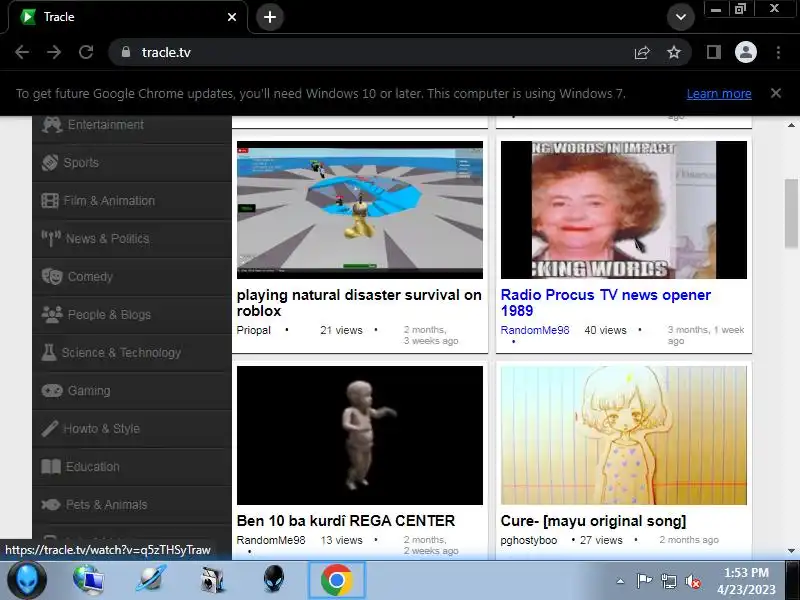Open the Entertainment category
The width and height of the screenshot is (800, 600).
pos(132,124)
